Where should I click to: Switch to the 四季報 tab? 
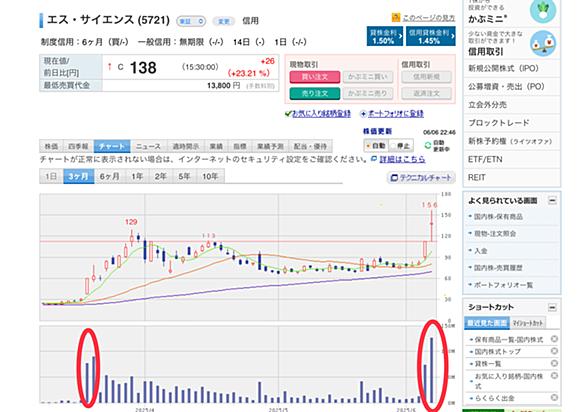pos(78,146)
